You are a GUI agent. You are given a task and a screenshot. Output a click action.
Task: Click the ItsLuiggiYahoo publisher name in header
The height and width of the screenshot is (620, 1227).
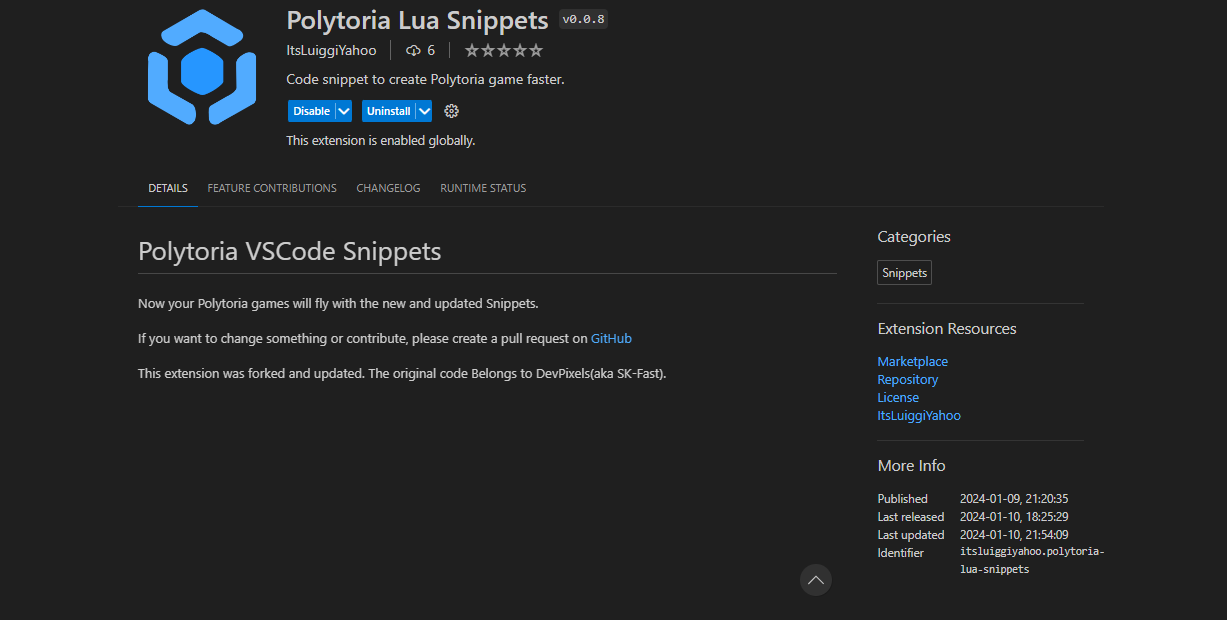(x=332, y=50)
